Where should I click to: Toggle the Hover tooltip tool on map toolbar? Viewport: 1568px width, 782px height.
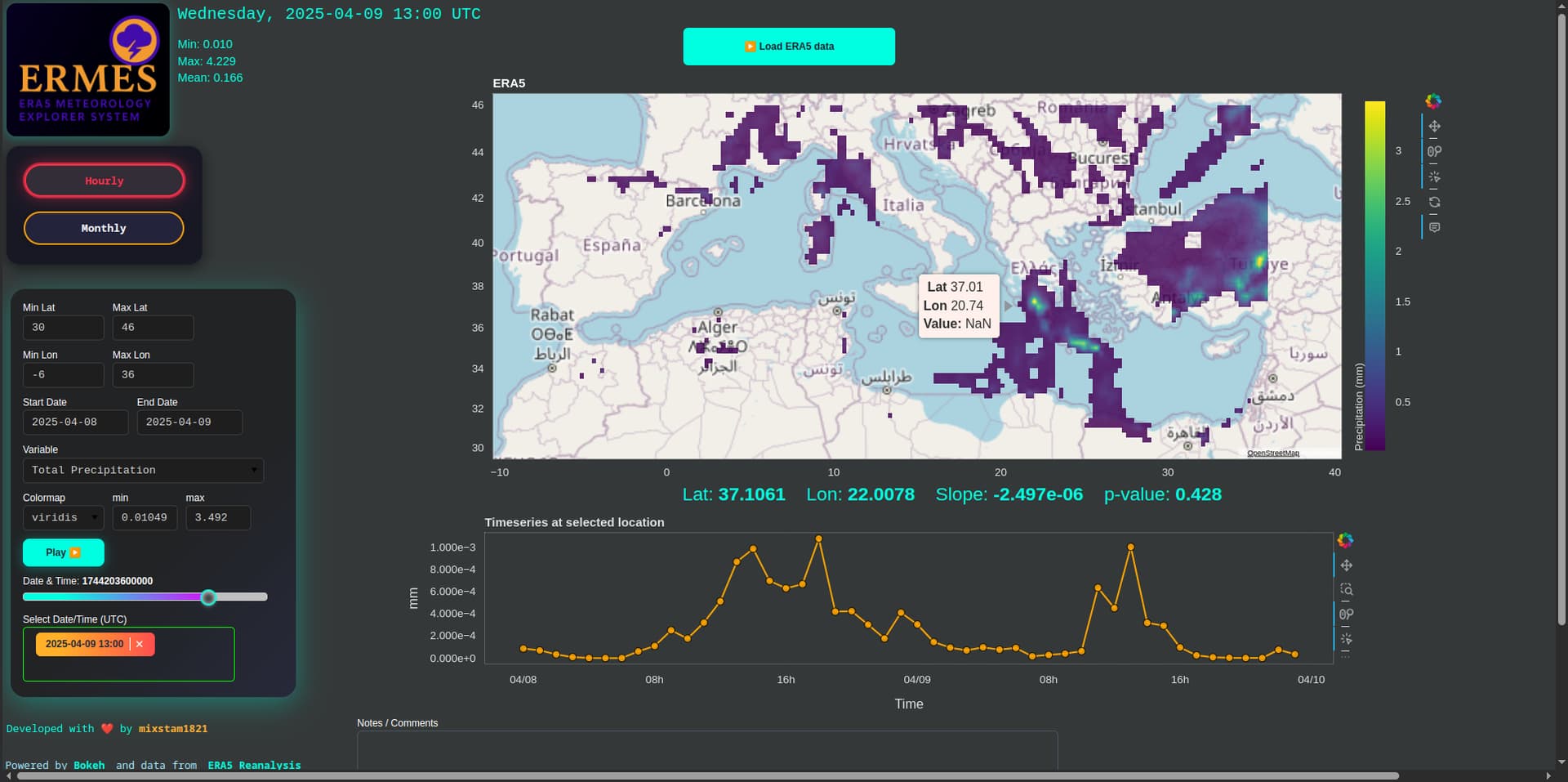click(x=1434, y=227)
